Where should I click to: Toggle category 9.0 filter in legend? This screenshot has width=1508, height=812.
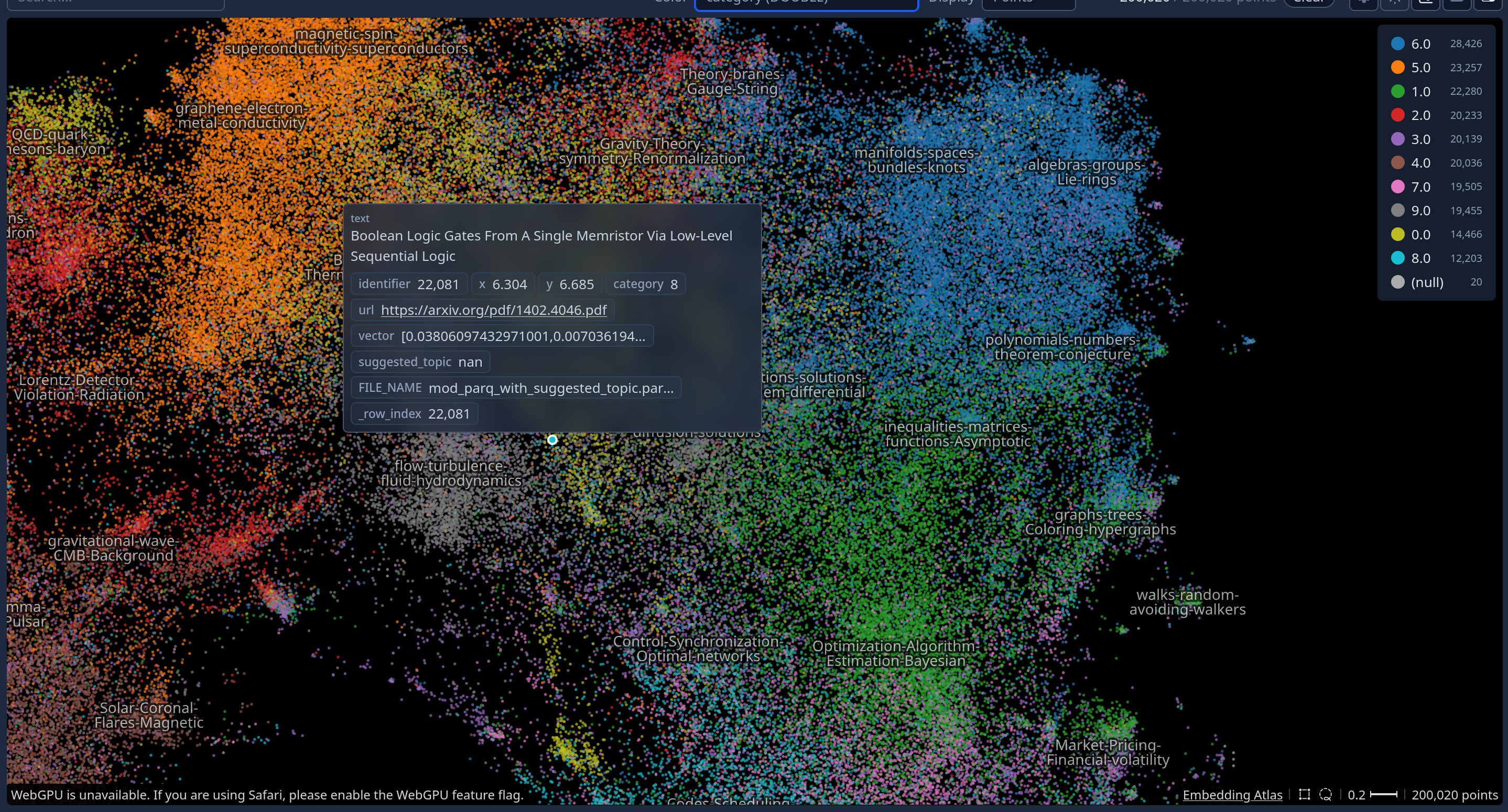tap(1420, 211)
